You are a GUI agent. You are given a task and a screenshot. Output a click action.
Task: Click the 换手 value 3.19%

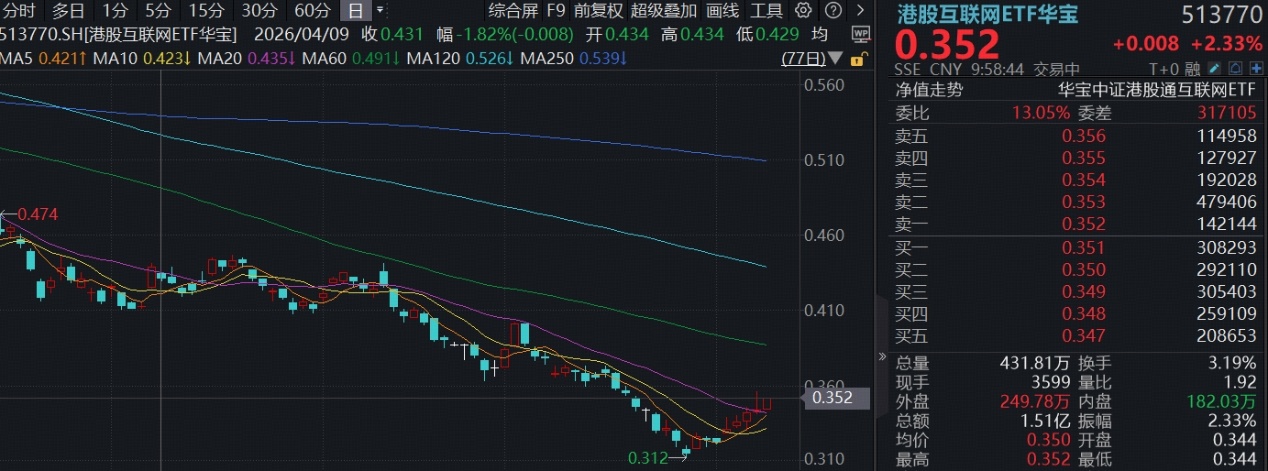coord(1232,362)
